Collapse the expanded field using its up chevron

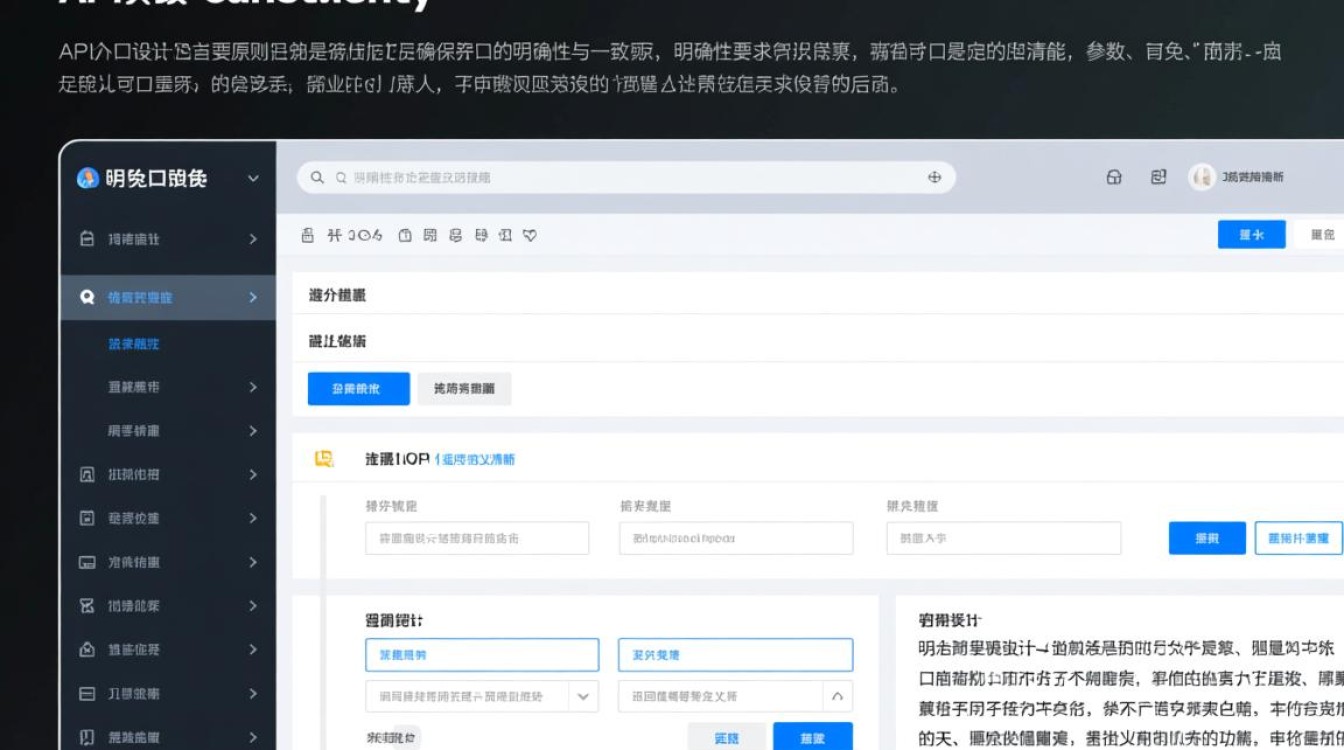pos(838,695)
